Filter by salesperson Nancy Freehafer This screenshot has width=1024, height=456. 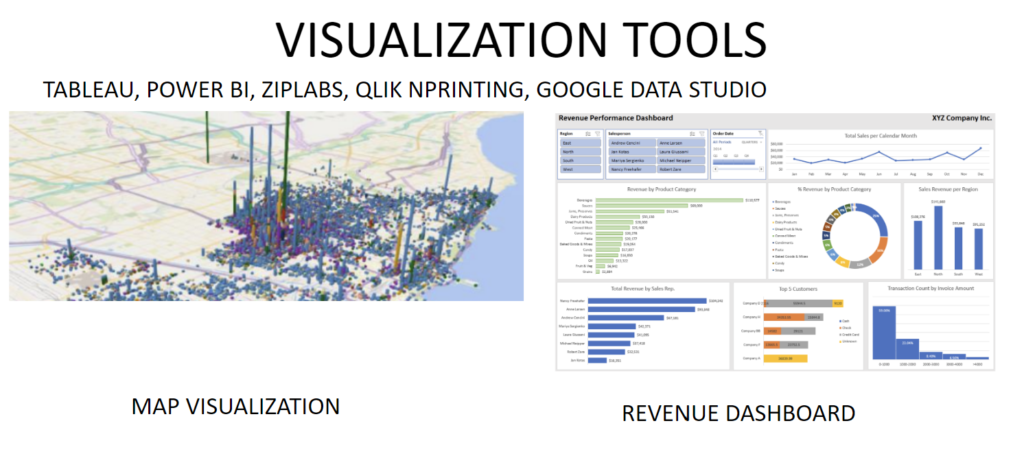tap(632, 169)
